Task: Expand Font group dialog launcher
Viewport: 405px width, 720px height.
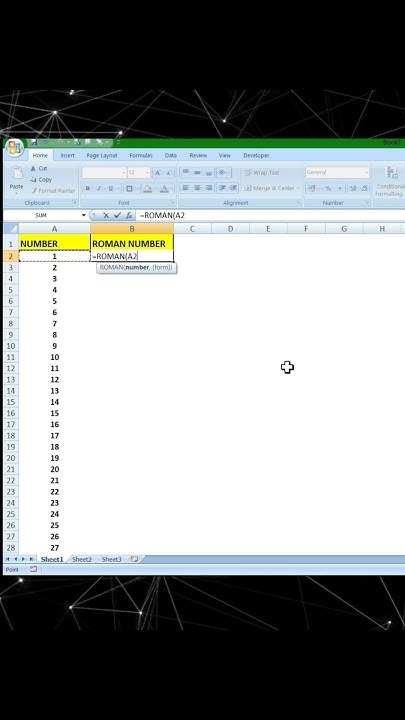Action: pyautogui.click(x=173, y=202)
